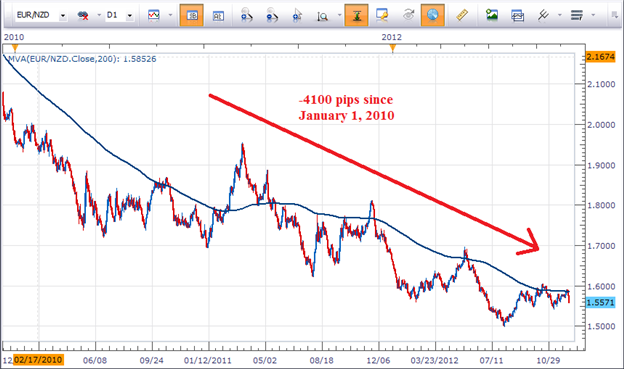This screenshot has width=624, height=369.
Task: Toggle the highlighted bid price chart button
Action: 192,16
